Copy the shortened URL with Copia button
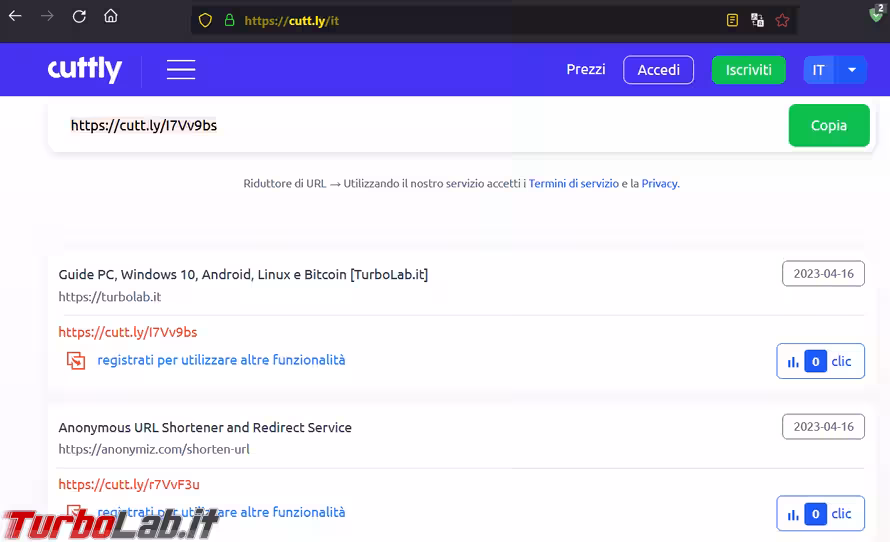 point(828,126)
